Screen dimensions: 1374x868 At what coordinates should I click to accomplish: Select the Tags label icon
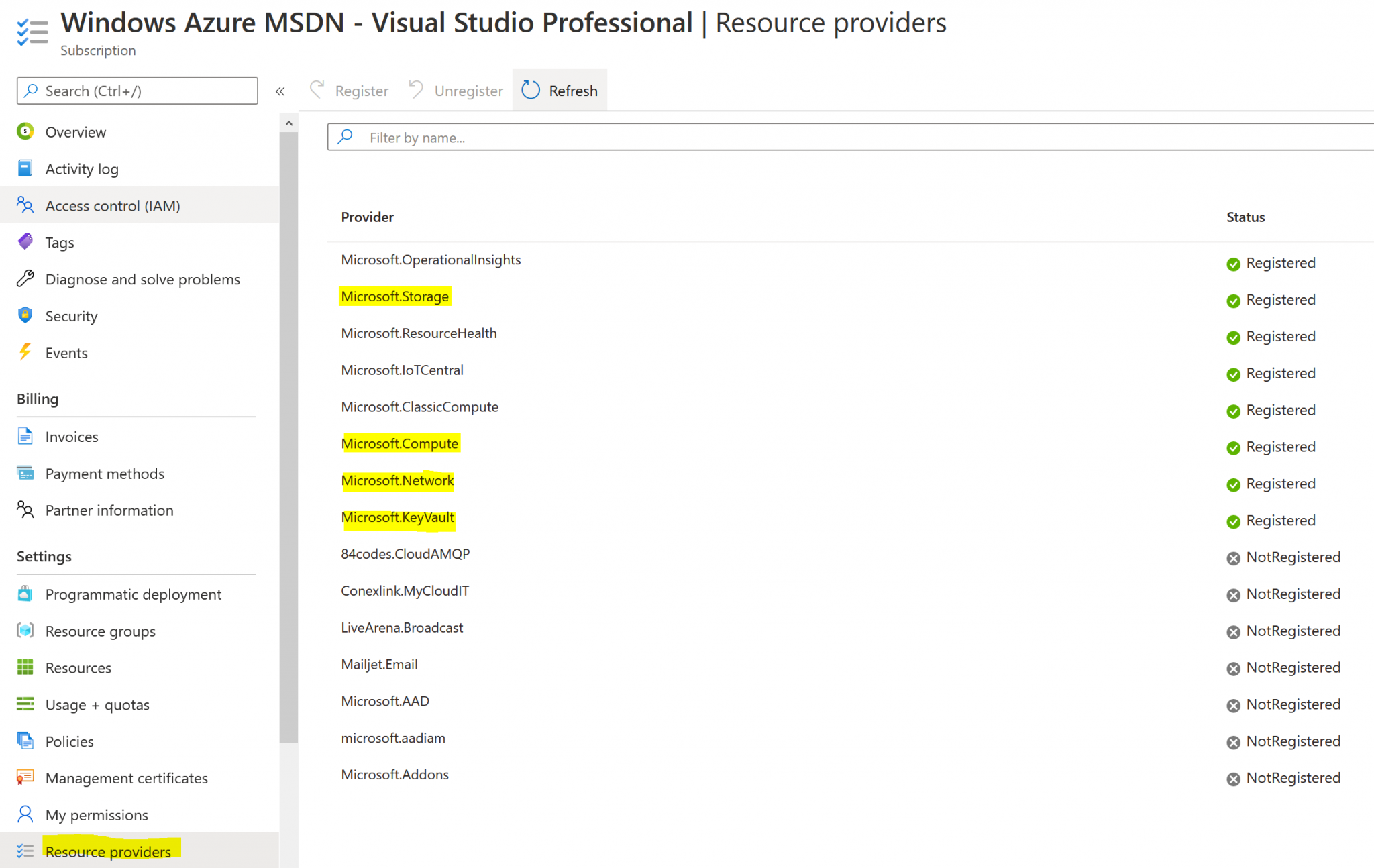[x=25, y=242]
